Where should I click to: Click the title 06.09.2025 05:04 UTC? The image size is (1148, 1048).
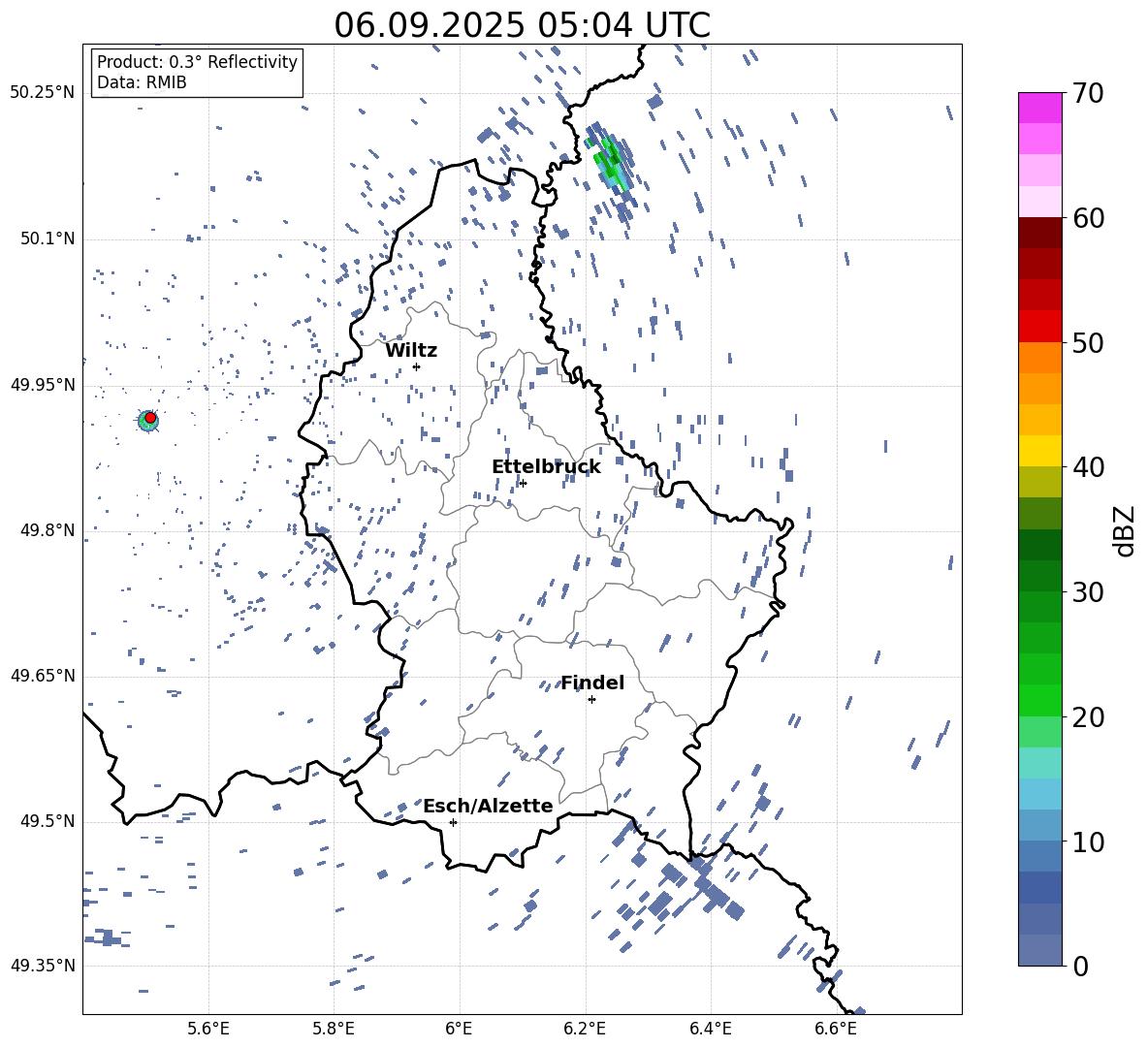(522, 24)
